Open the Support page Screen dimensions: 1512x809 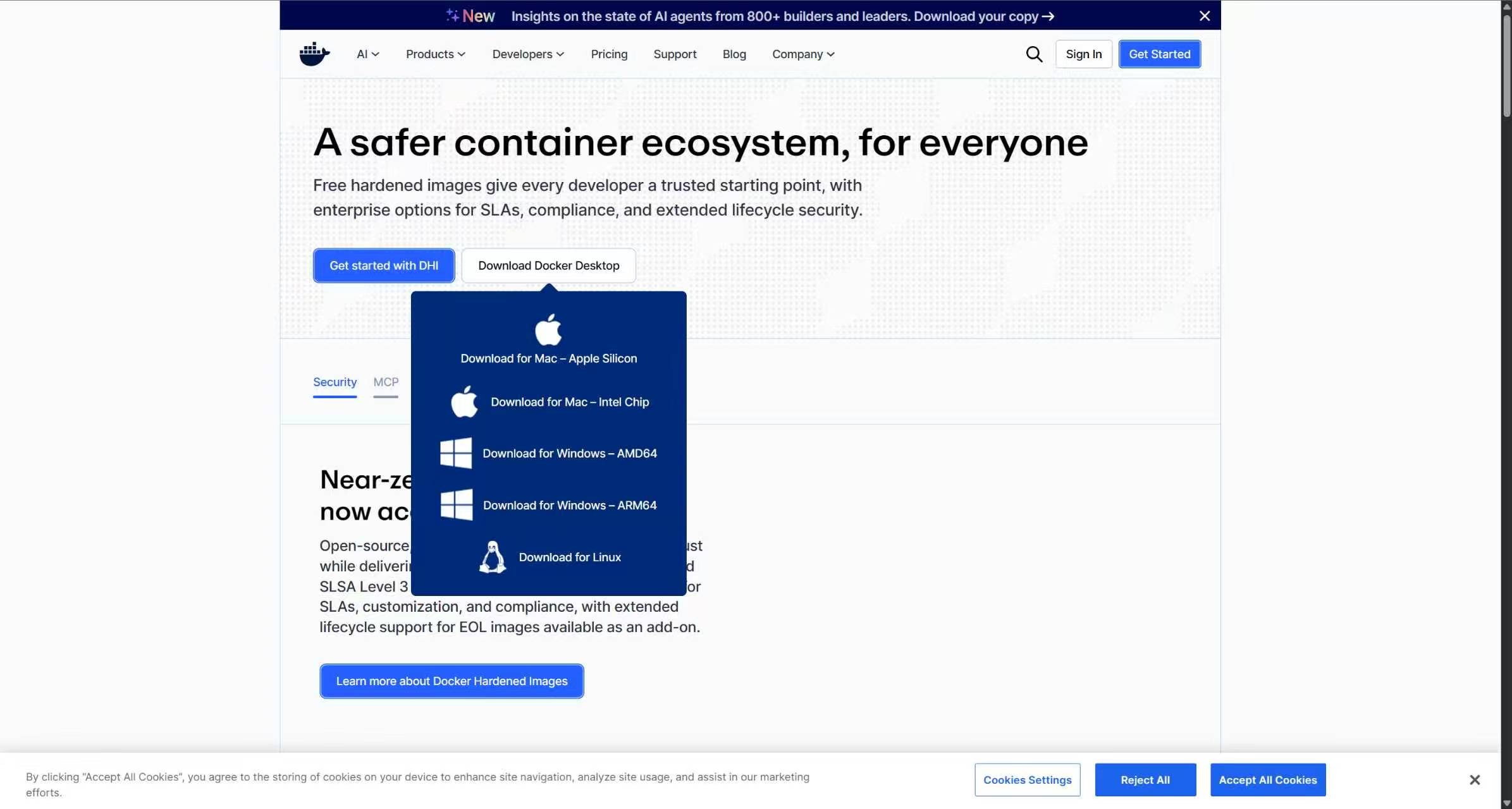click(x=675, y=54)
